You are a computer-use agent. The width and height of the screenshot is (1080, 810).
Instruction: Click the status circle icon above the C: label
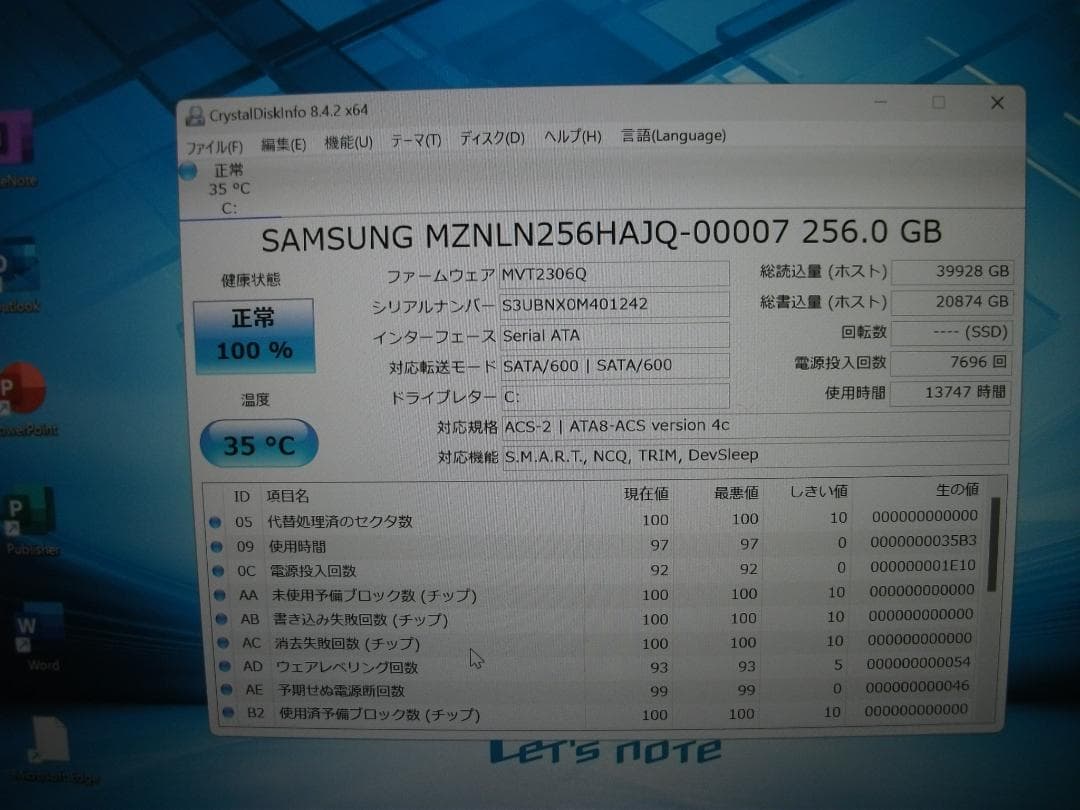(187, 172)
